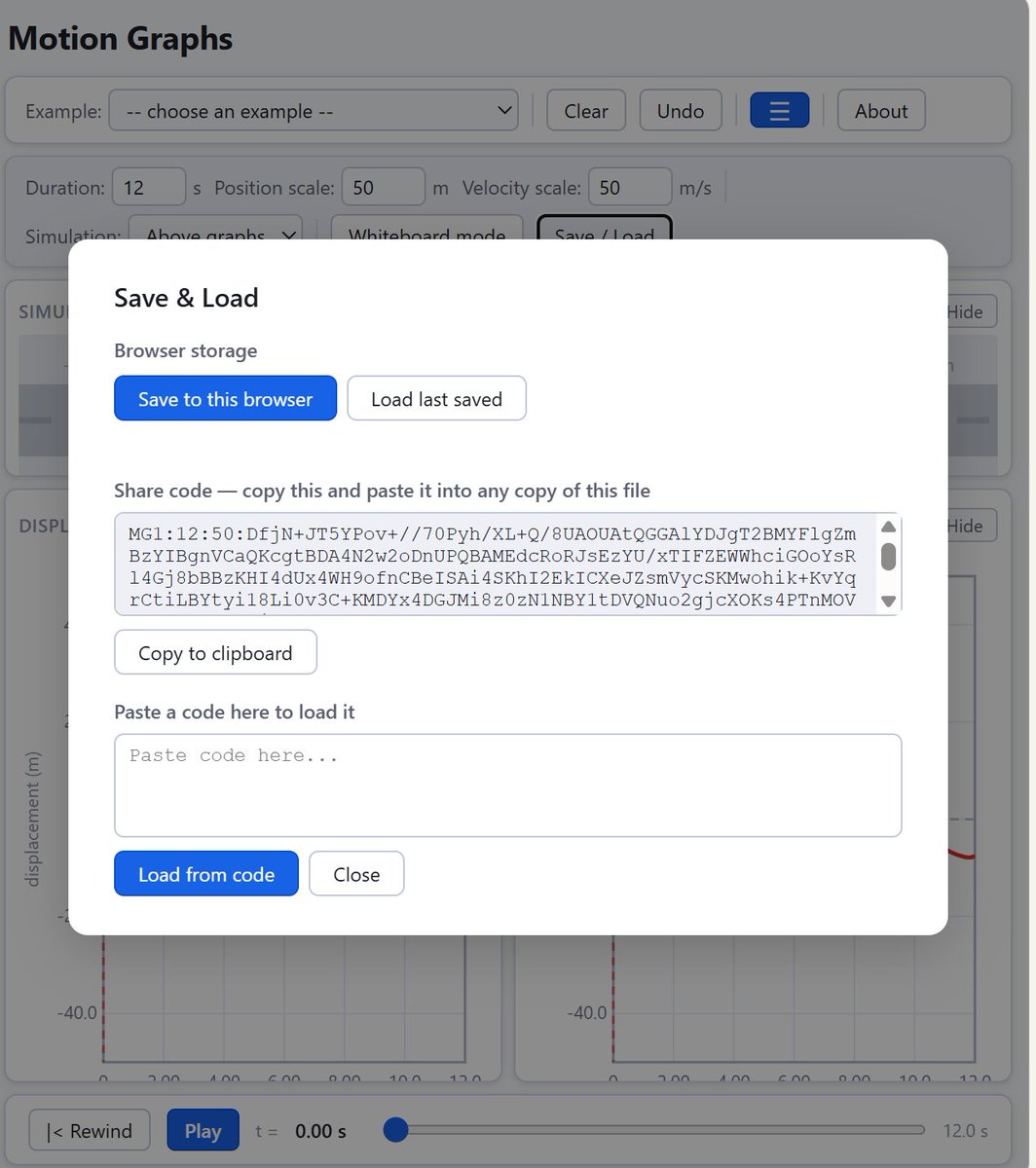Click the Load from code button
The image size is (1036, 1168).
click(206, 874)
